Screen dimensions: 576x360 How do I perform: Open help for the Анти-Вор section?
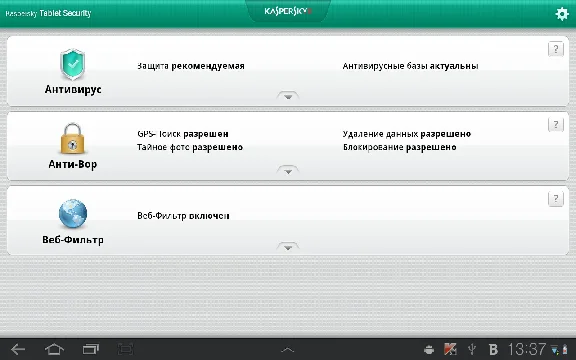[x=556, y=125]
